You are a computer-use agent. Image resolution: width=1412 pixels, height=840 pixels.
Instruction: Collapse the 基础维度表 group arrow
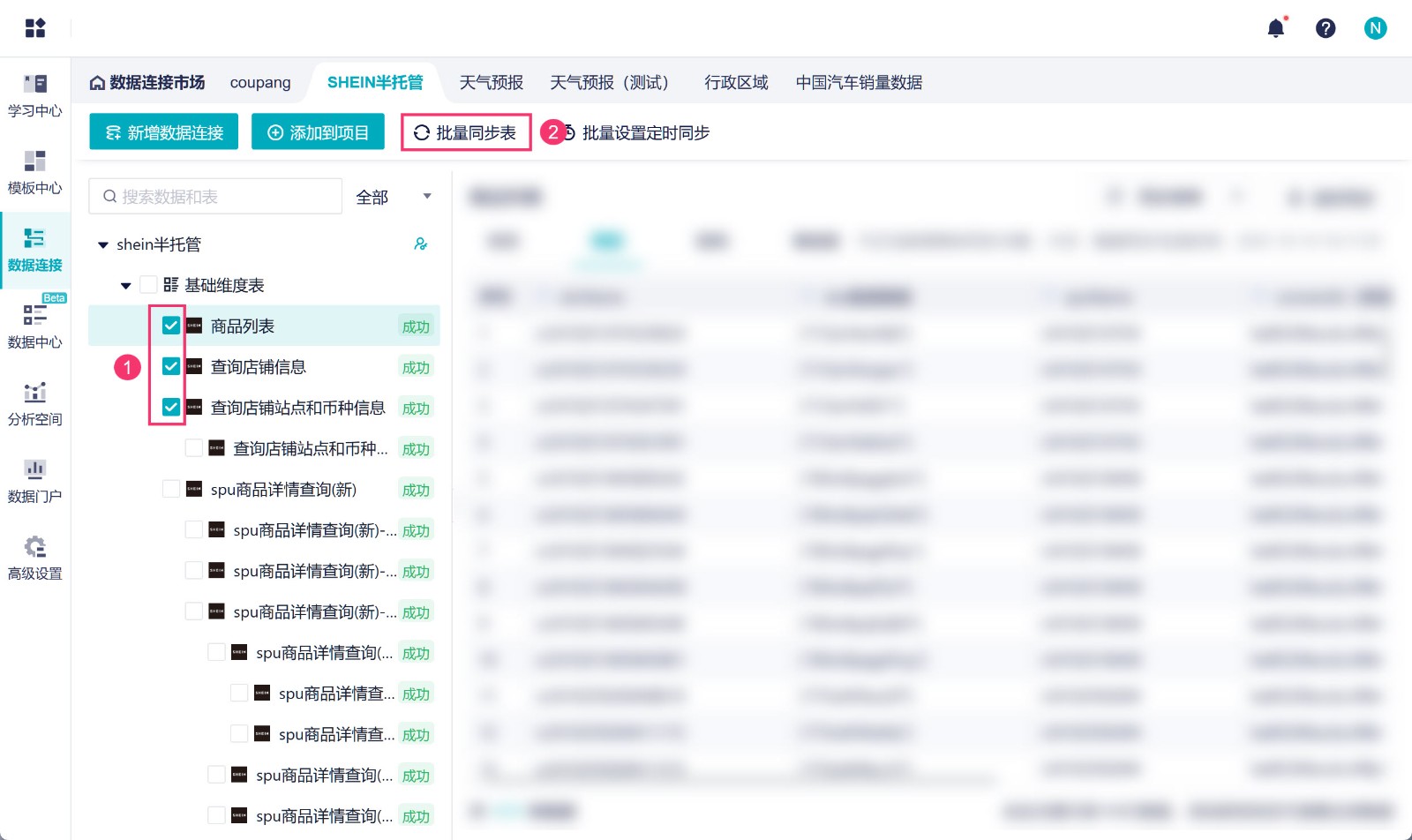(126, 286)
